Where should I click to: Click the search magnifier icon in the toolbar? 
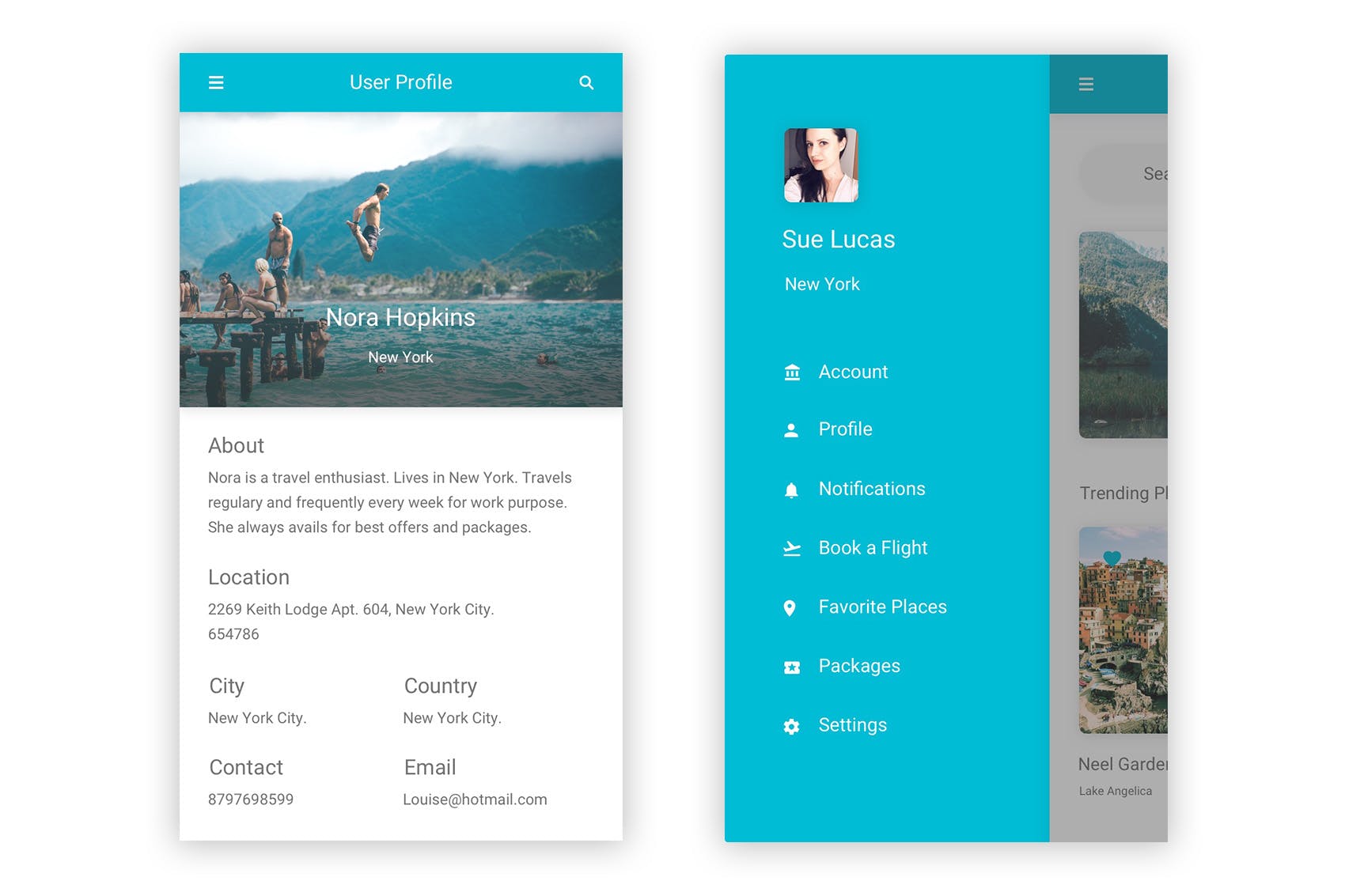(x=586, y=81)
